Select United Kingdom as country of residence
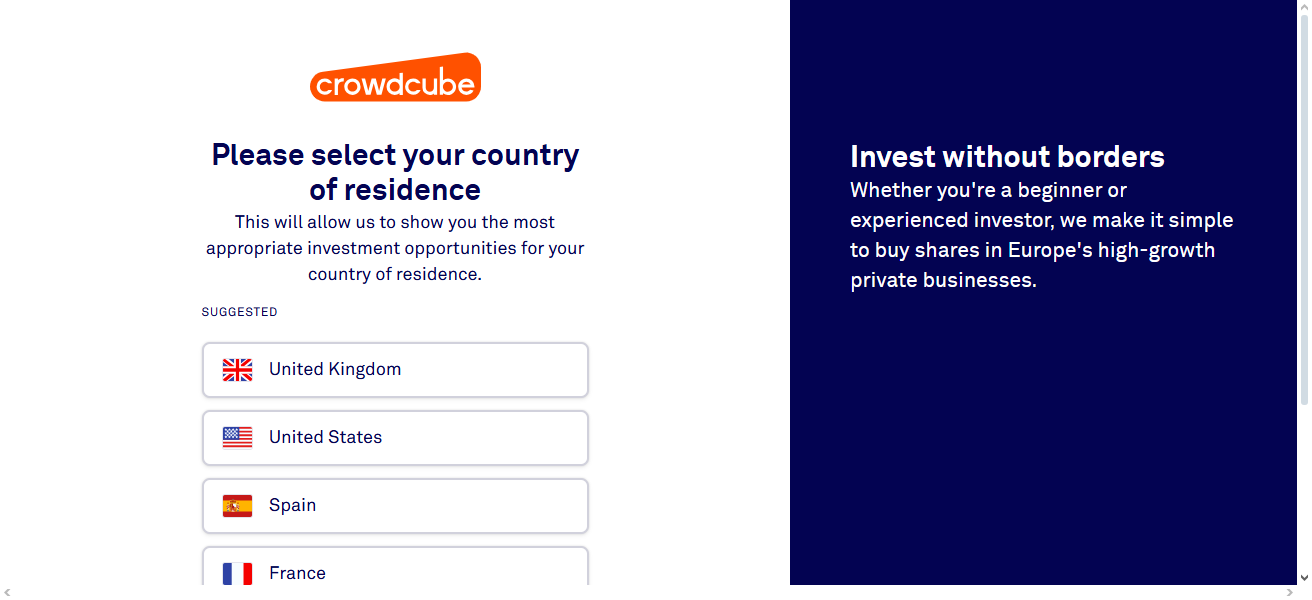This screenshot has height=600, width=1312. 395,369
